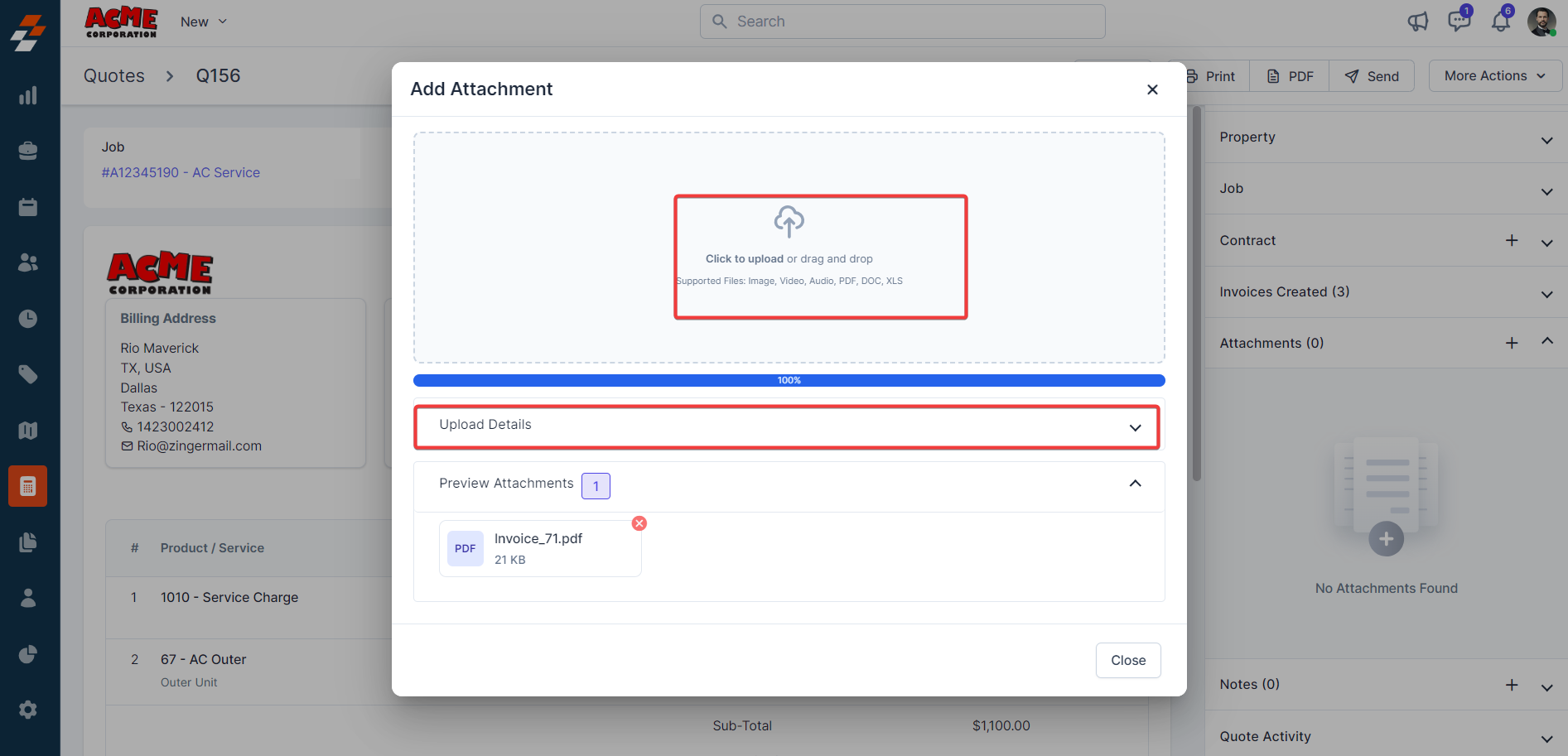The height and width of the screenshot is (756, 1568).
Task: Open the highlighted calculator quotes sidebar icon
Action: (x=28, y=486)
